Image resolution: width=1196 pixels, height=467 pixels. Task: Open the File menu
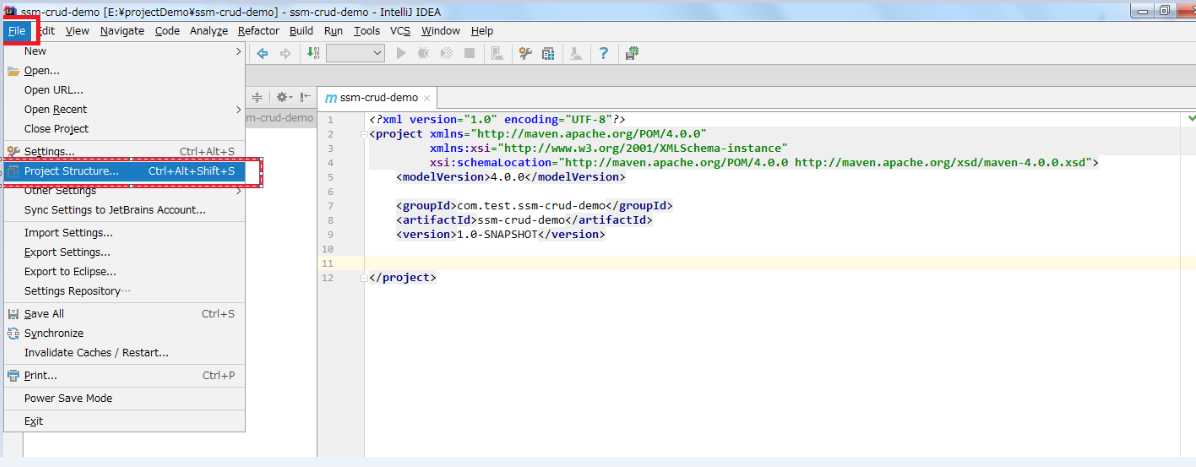[17, 31]
